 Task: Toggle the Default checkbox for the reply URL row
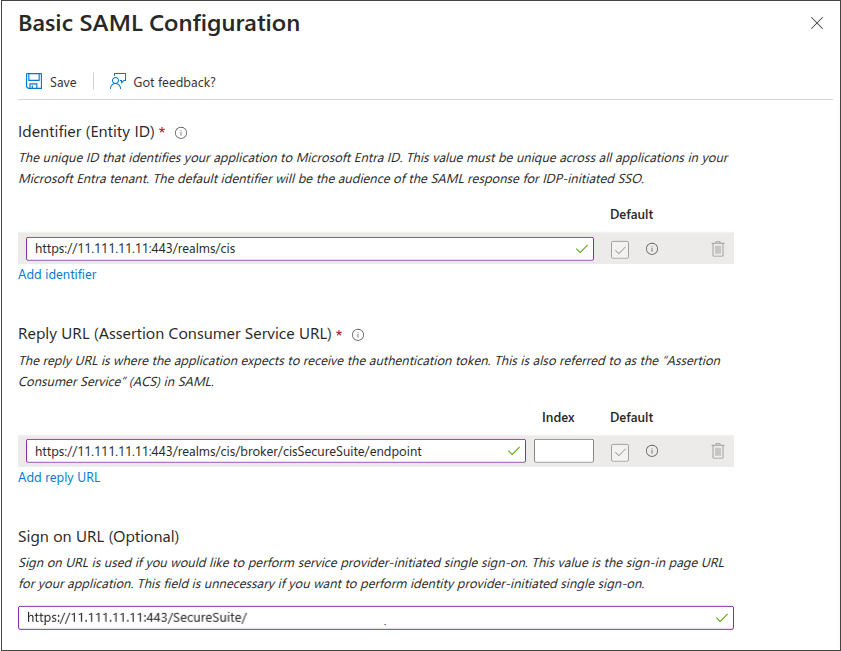(620, 452)
